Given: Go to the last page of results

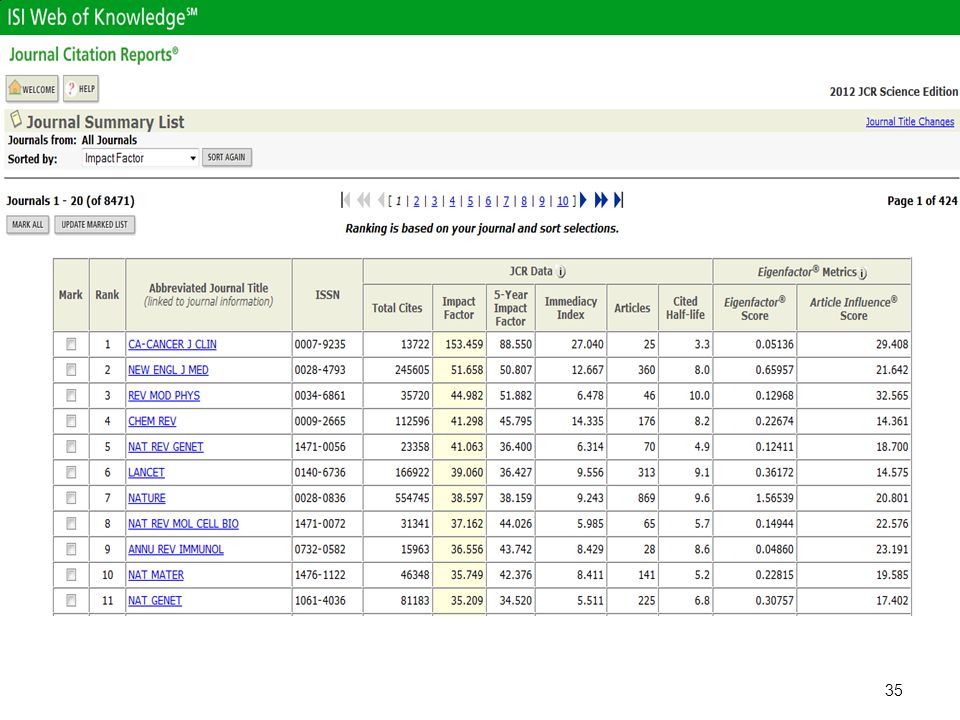Looking at the screenshot, I should click(x=618, y=200).
